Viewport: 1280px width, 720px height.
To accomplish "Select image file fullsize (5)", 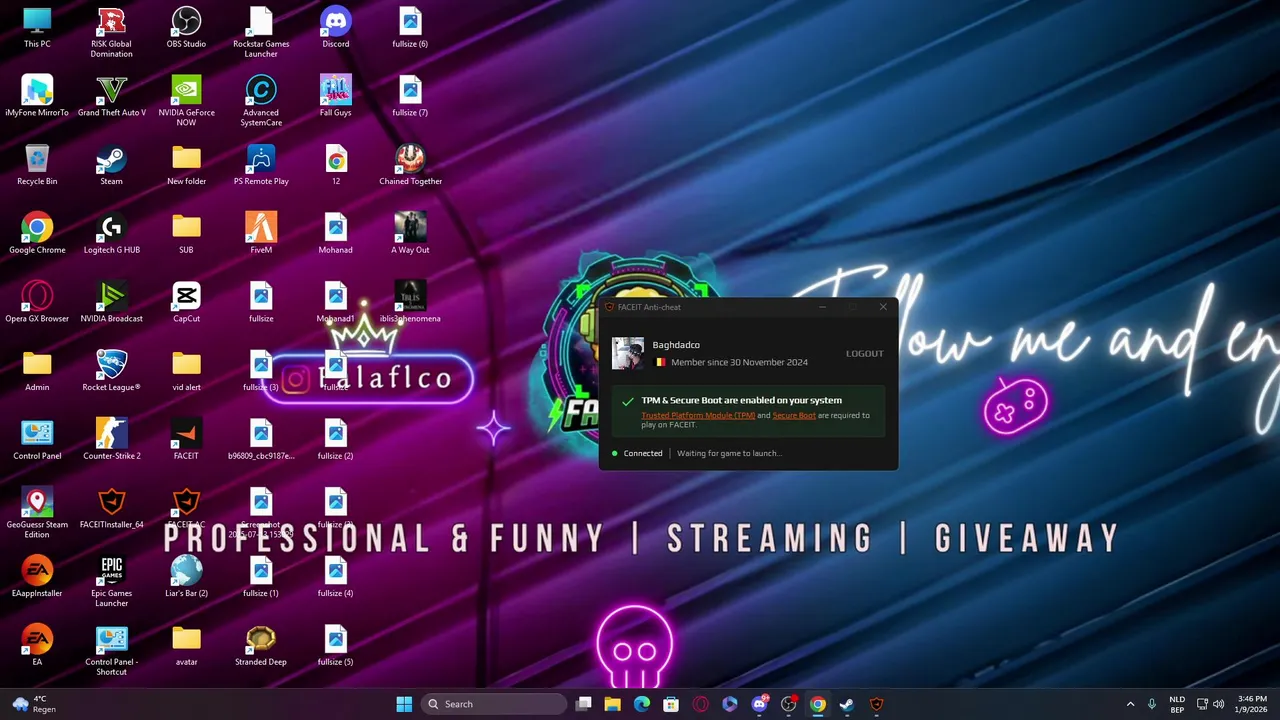I will [335, 645].
